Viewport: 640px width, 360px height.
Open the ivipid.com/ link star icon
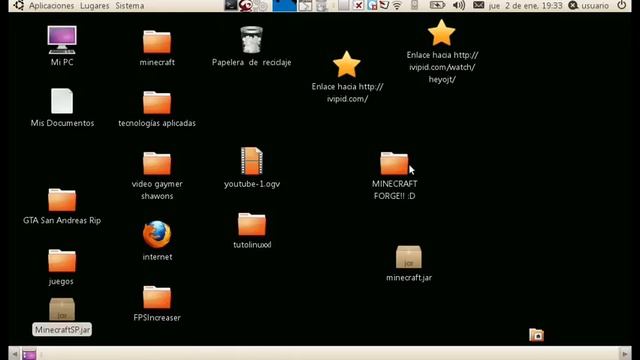347,64
